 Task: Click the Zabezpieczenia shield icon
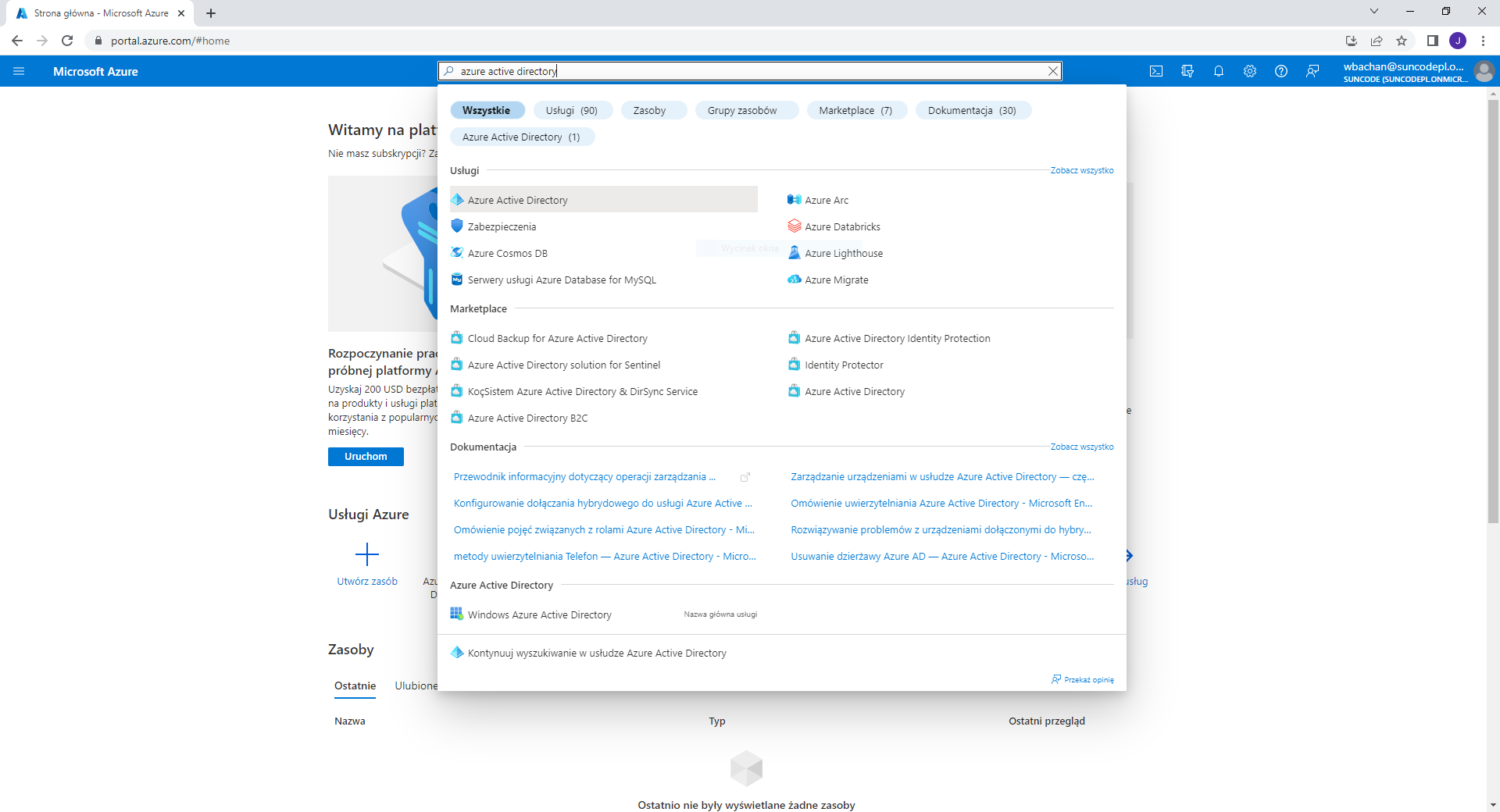point(457,226)
